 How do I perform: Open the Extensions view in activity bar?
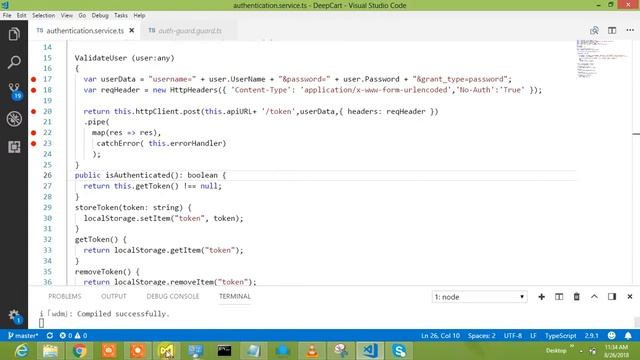(x=14, y=147)
